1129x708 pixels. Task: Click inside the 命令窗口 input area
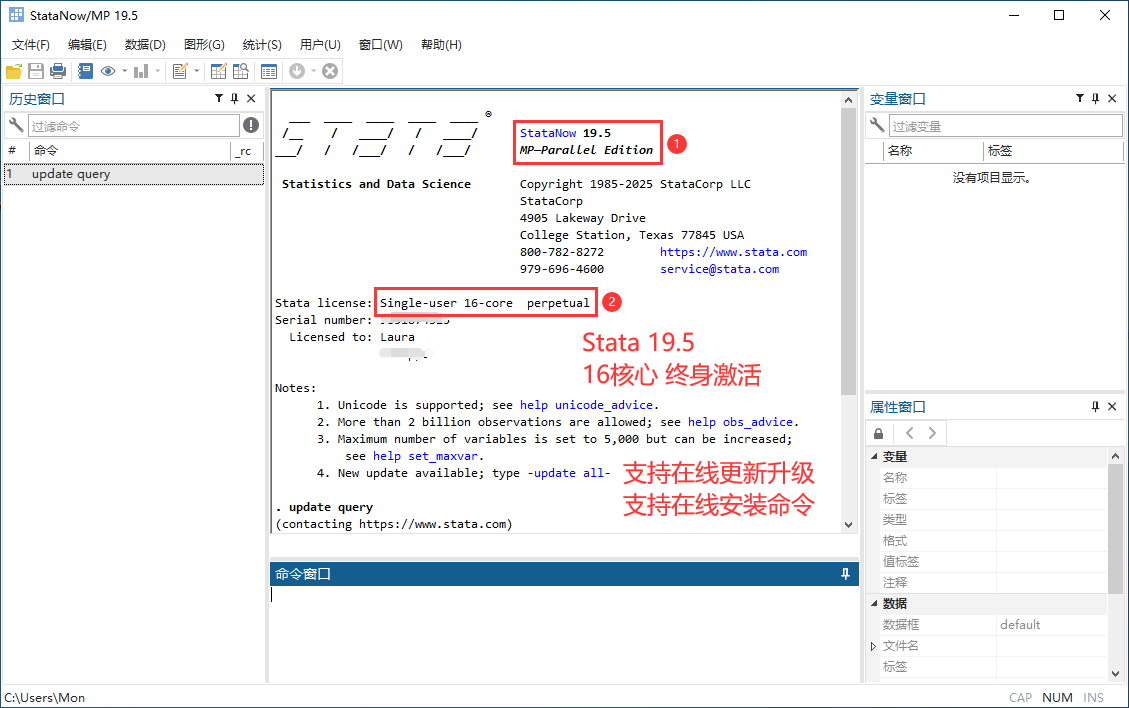tap(564, 632)
